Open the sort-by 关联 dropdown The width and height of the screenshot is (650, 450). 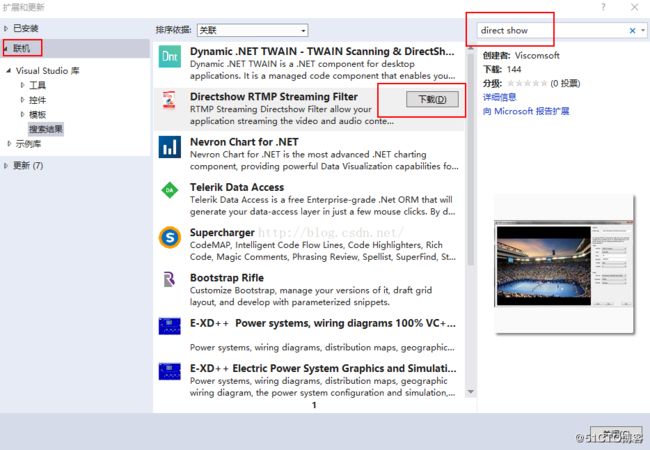(252, 30)
